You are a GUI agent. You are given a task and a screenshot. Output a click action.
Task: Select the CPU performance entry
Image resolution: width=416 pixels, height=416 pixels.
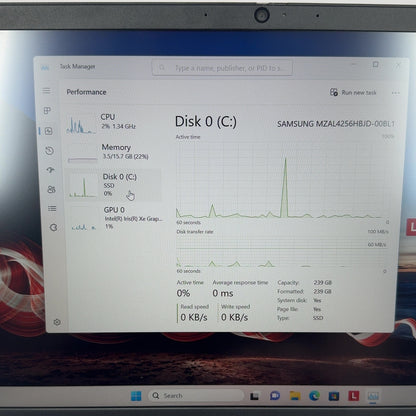pos(113,123)
